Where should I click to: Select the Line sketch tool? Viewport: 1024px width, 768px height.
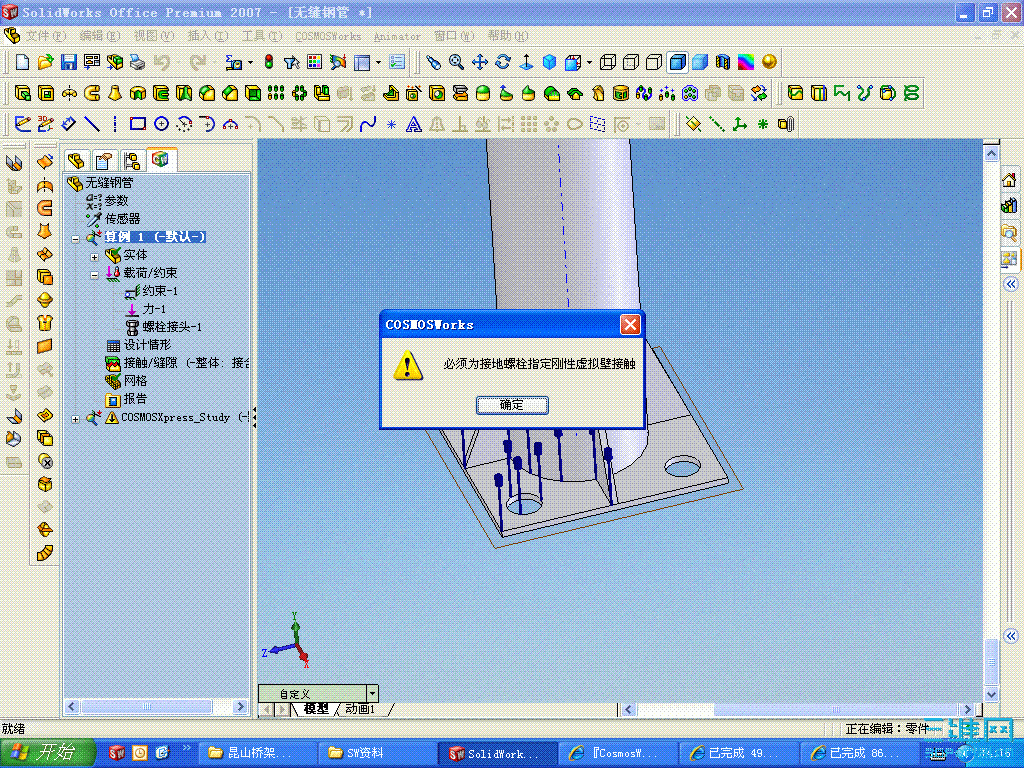point(91,124)
